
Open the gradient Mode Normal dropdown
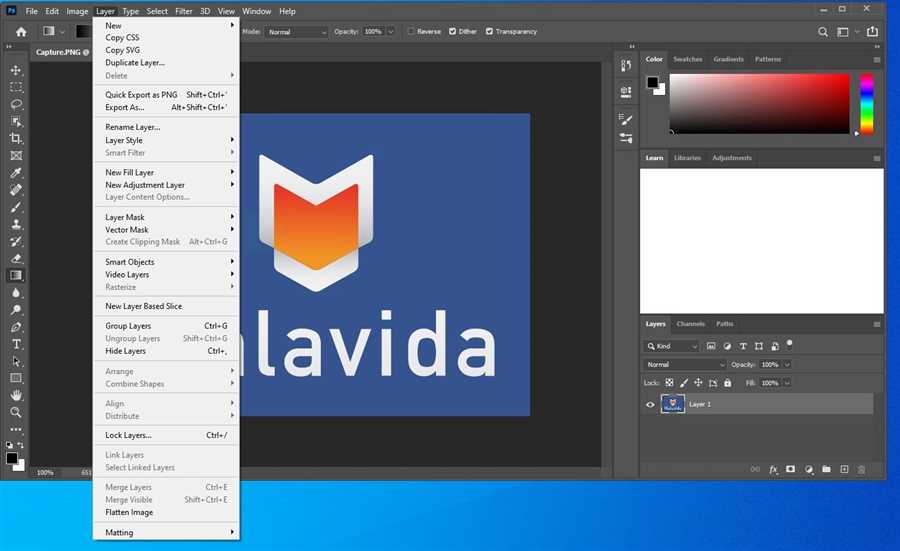pyautogui.click(x=296, y=32)
